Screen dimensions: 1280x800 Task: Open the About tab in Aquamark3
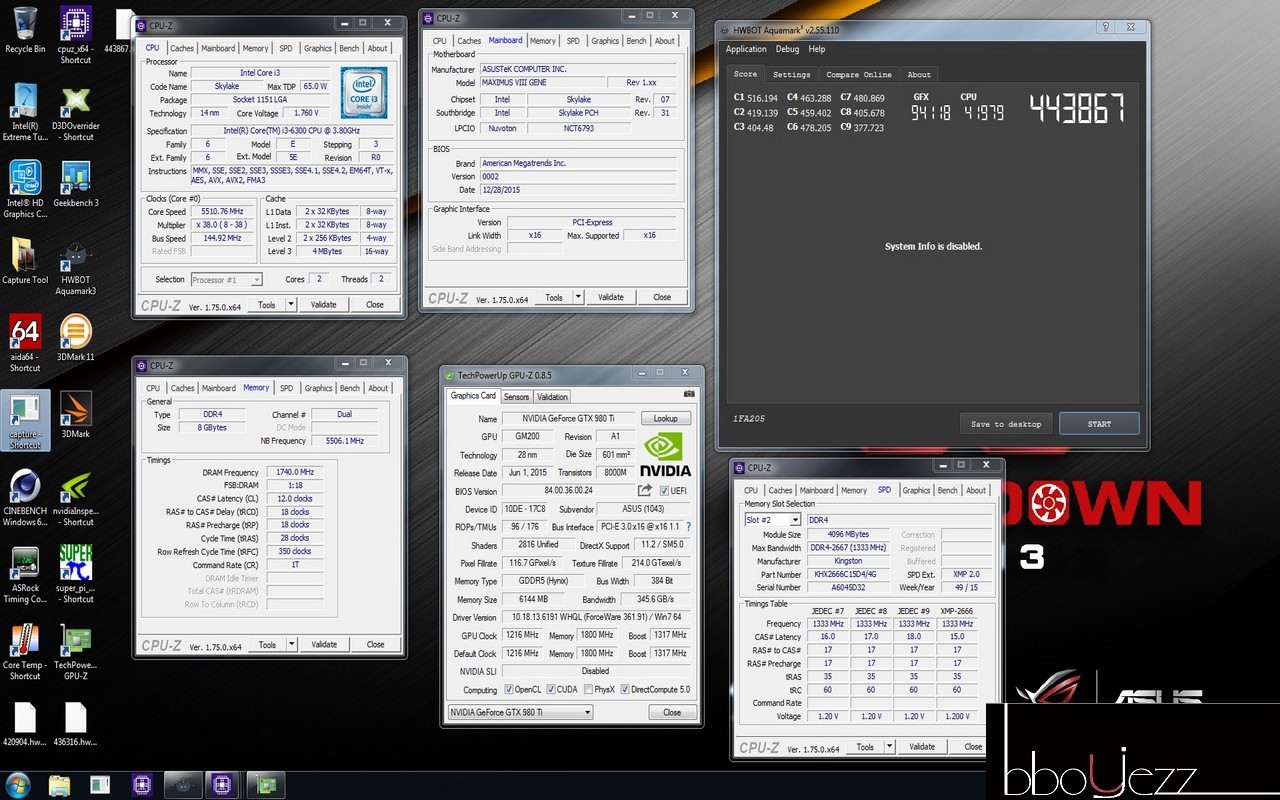tap(919, 74)
